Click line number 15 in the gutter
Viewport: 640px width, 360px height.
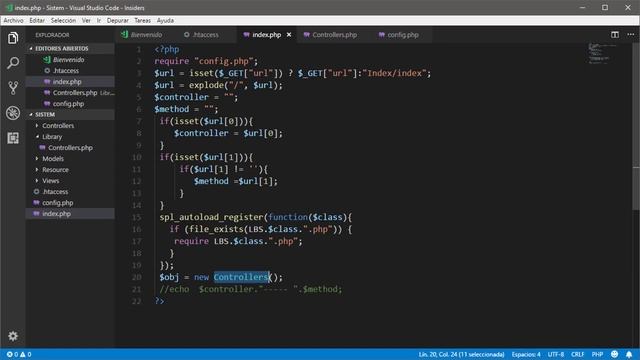136,217
